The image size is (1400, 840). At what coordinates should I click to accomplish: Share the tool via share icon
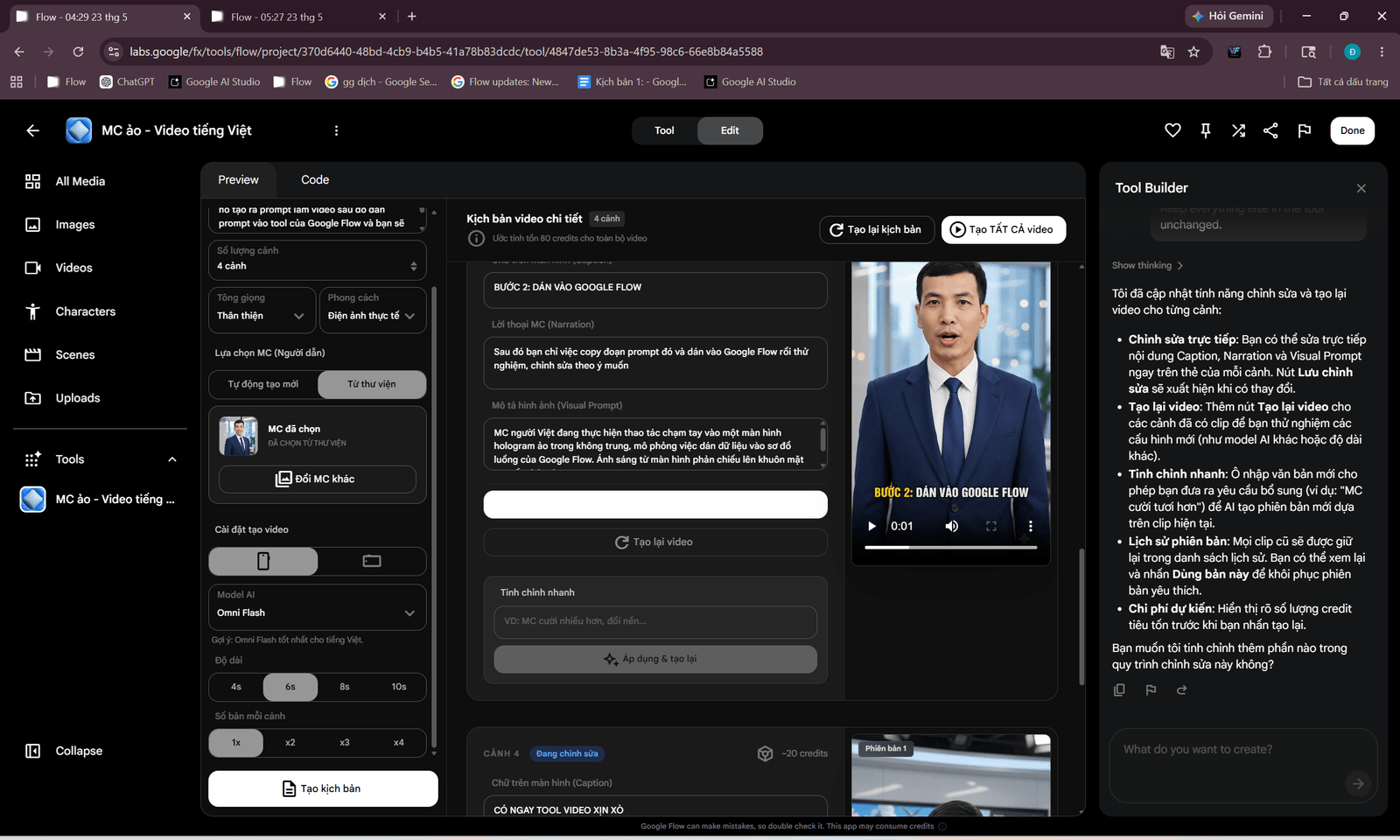(1270, 130)
